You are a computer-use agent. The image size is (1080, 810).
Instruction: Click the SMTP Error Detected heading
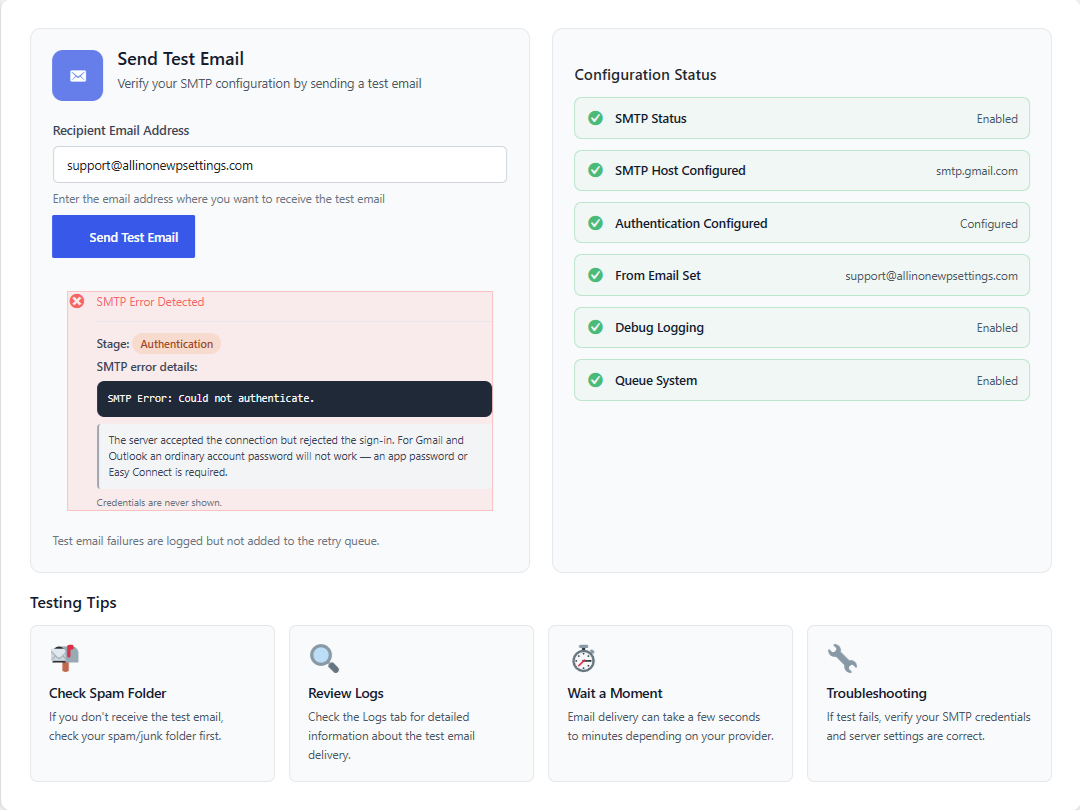tap(150, 302)
